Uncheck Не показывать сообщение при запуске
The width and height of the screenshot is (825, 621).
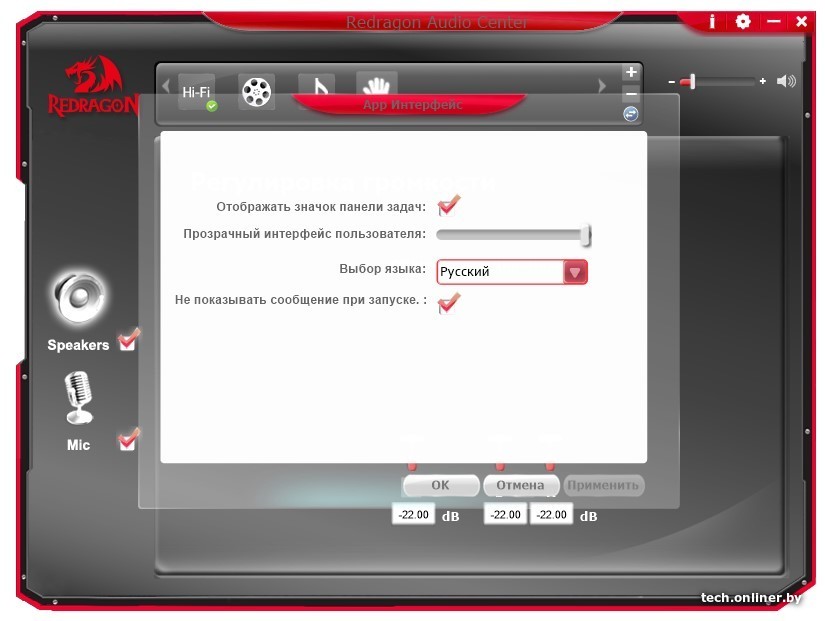tap(448, 304)
